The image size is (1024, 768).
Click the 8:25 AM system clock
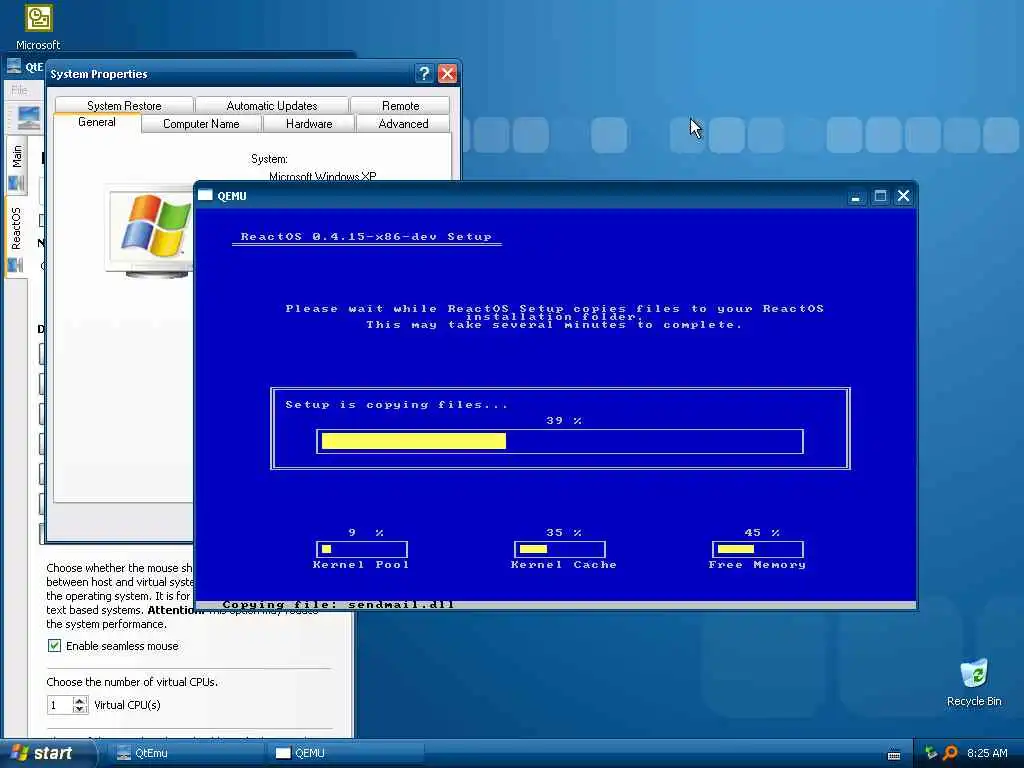point(987,753)
